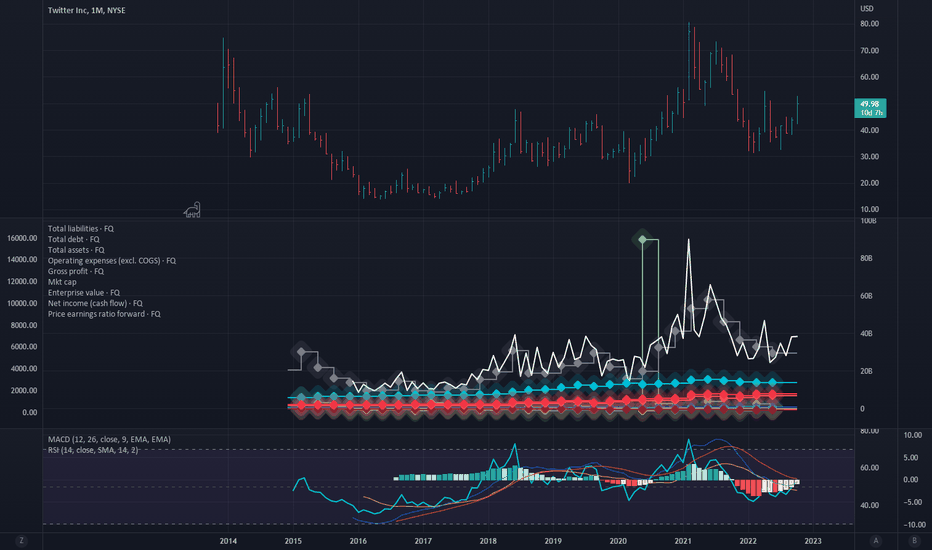Click the 20.00 price axis label
The image size is (932, 550).
(x=870, y=183)
